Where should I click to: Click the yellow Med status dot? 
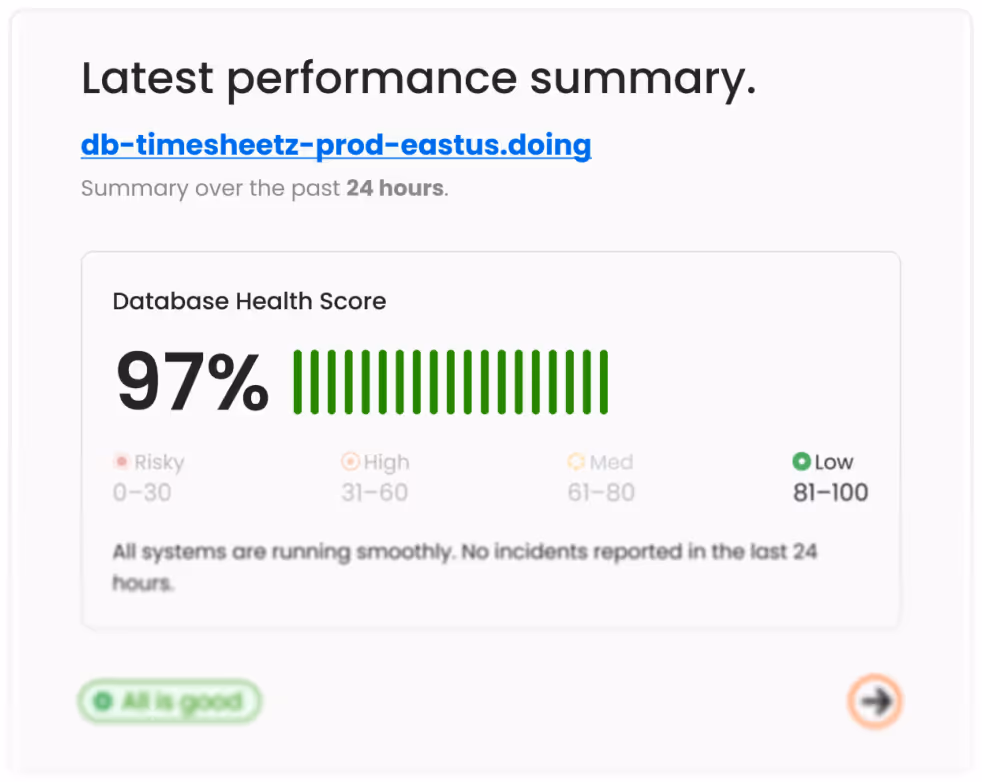click(x=576, y=462)
